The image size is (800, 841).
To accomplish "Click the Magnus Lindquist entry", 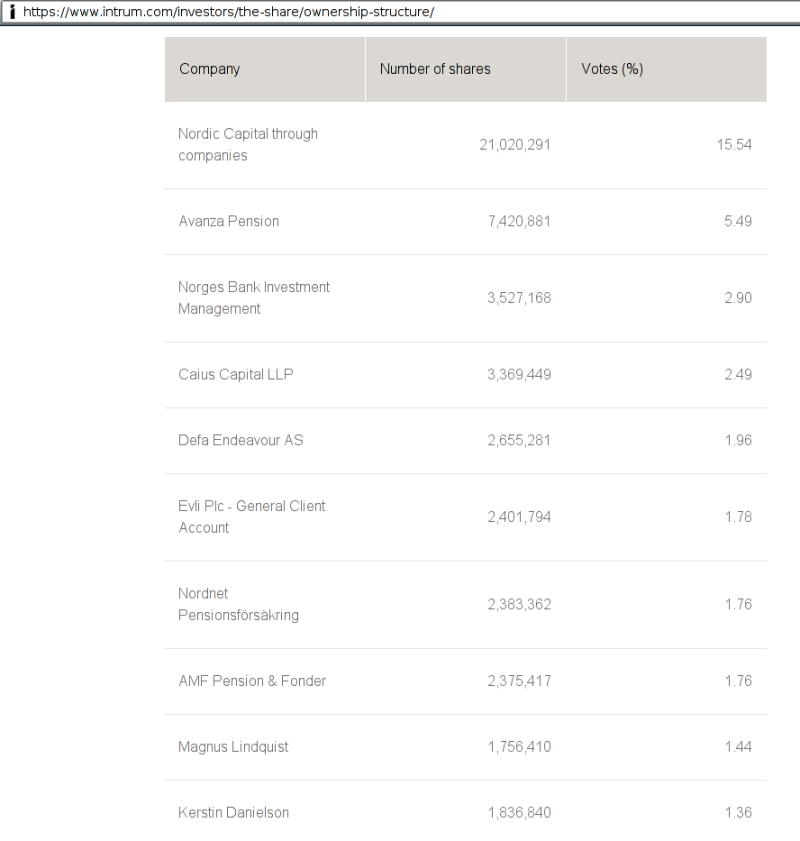I will click(233, 747).
